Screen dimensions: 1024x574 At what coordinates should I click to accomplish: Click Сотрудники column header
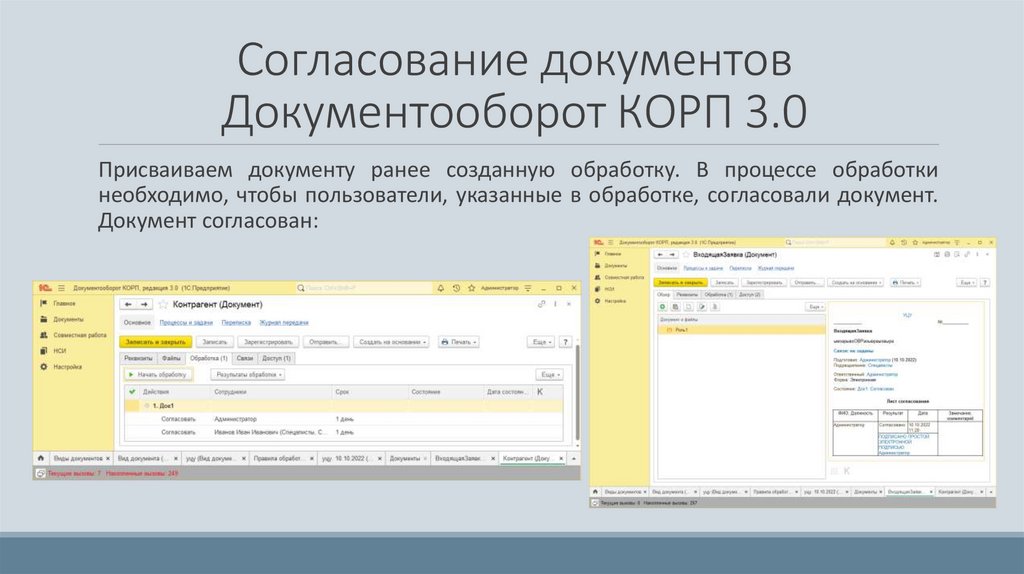click(x=271, y=392)
